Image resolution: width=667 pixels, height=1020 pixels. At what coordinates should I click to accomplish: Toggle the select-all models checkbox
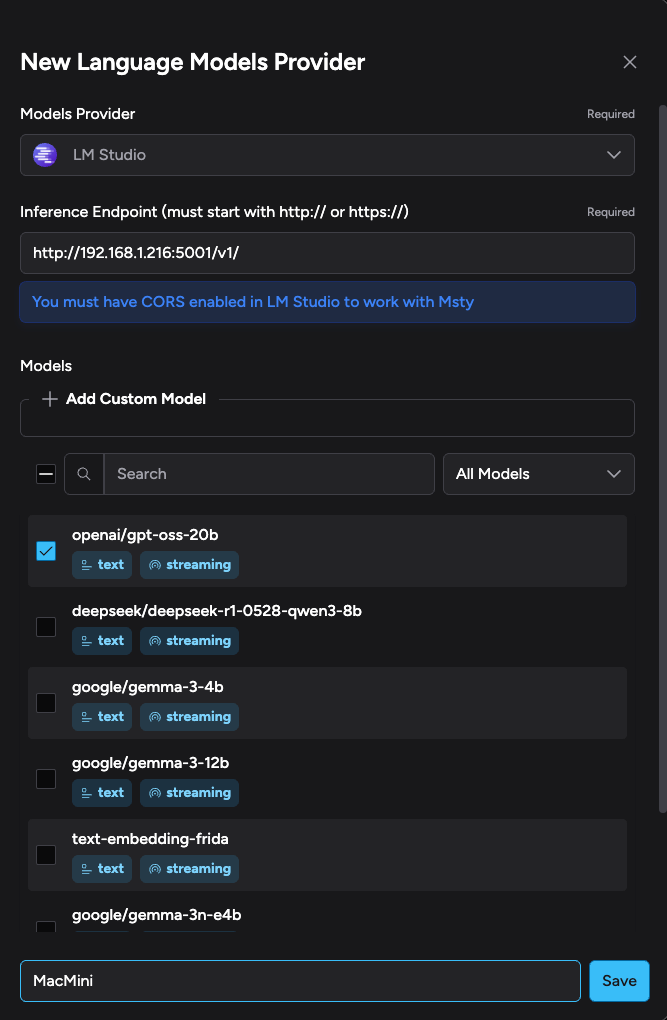[46, 474]
